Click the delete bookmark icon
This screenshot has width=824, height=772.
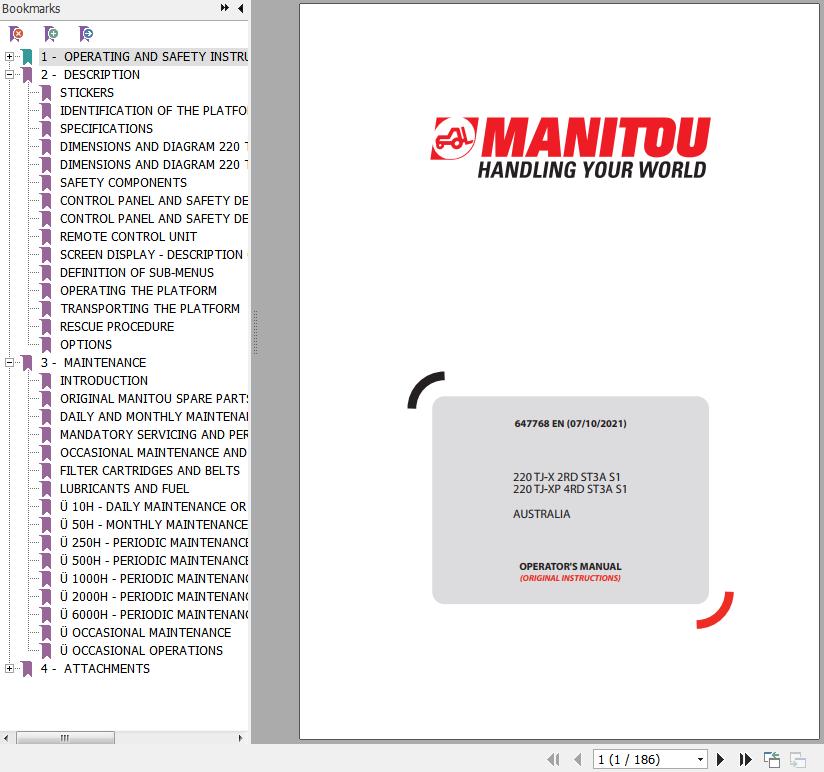(x=16, y=34)
